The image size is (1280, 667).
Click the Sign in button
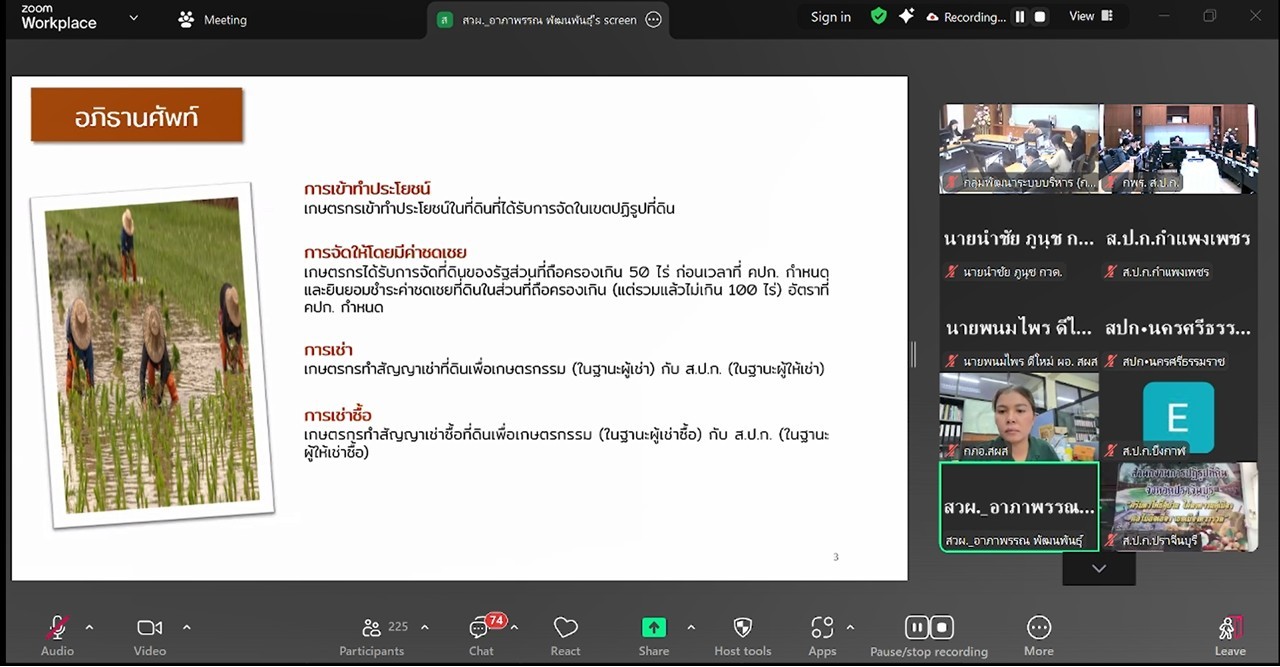830,17
